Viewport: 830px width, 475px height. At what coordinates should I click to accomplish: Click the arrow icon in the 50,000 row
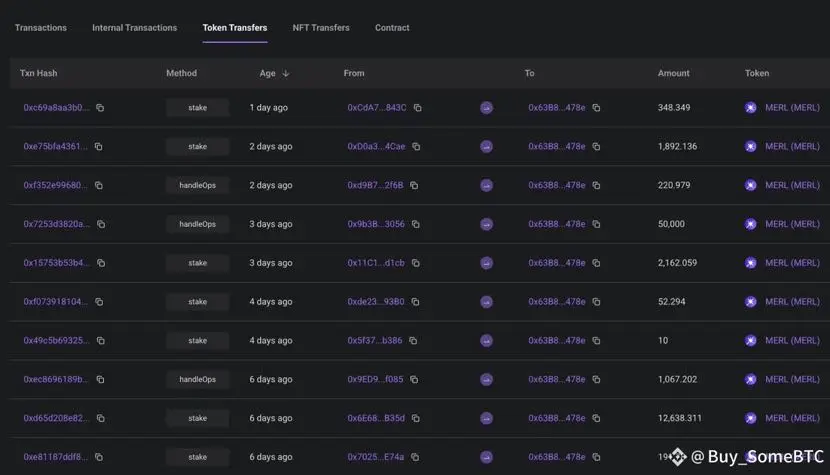486,225
